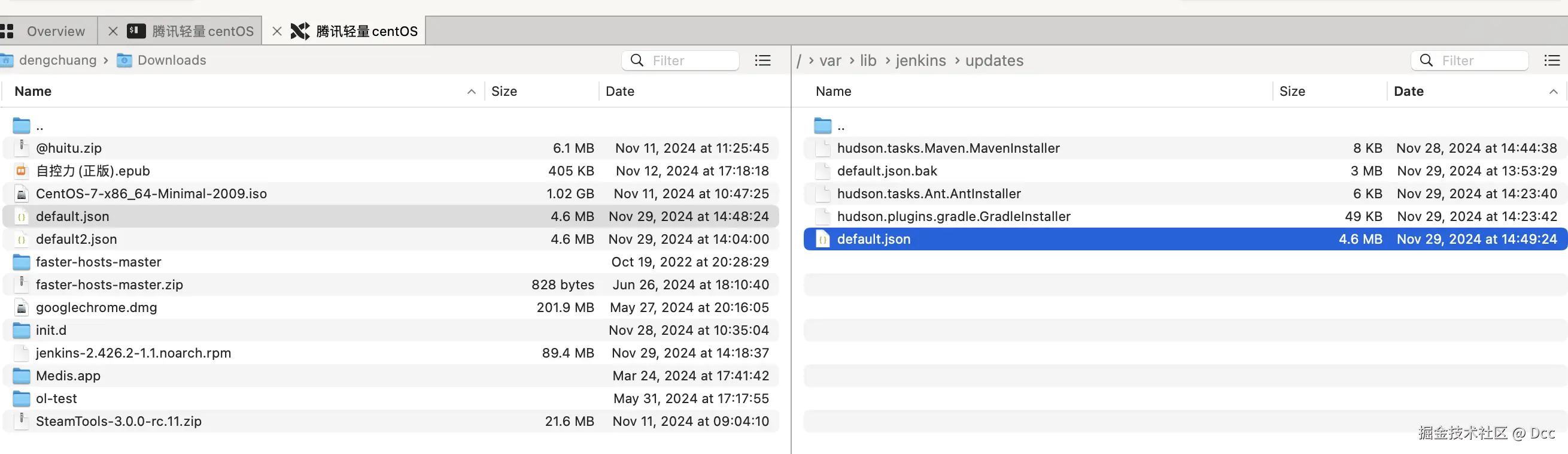Select googlechrome.dmg file
The width and height of the screenshot is (1568, 454).
coord(391,308)
